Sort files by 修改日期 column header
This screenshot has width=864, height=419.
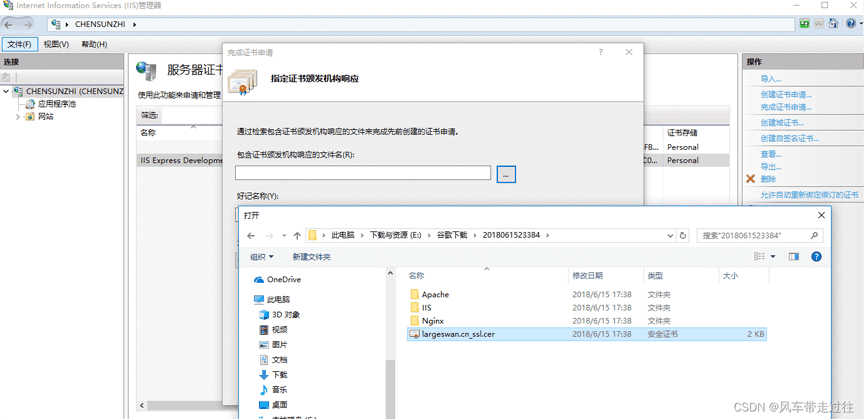(x=587, y=275)
